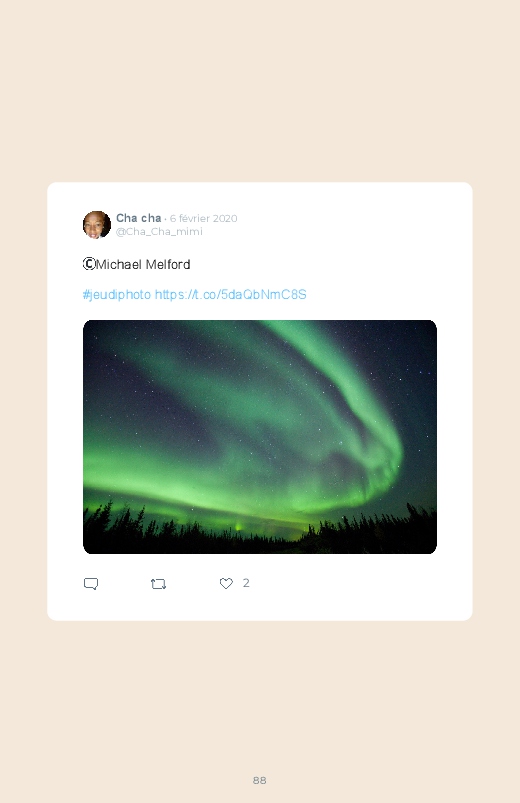Open the Cha cha display name
This screenshot has width=520, height=803.
[138, 218]
